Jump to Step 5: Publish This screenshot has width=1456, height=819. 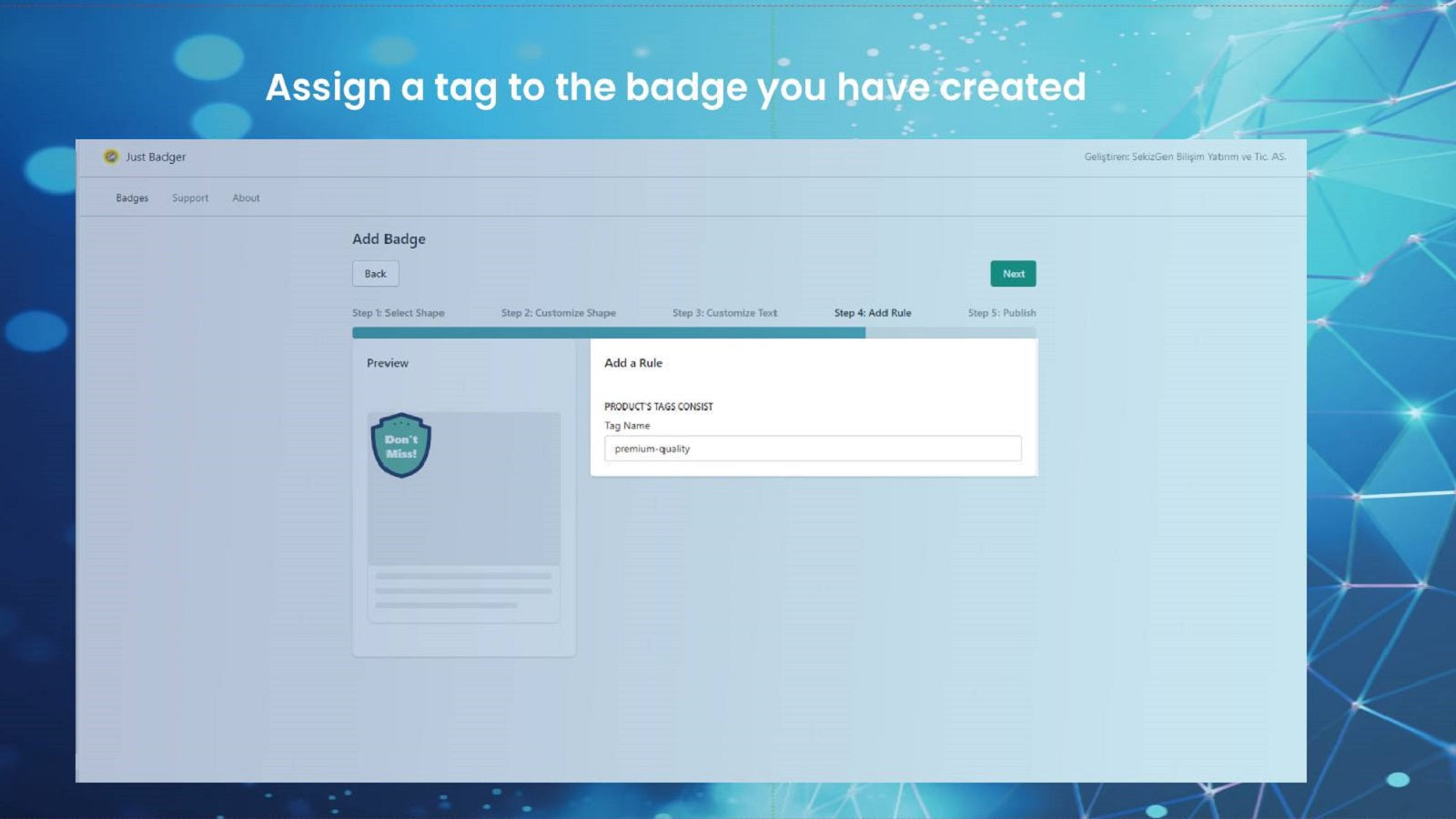point(1002,313)
